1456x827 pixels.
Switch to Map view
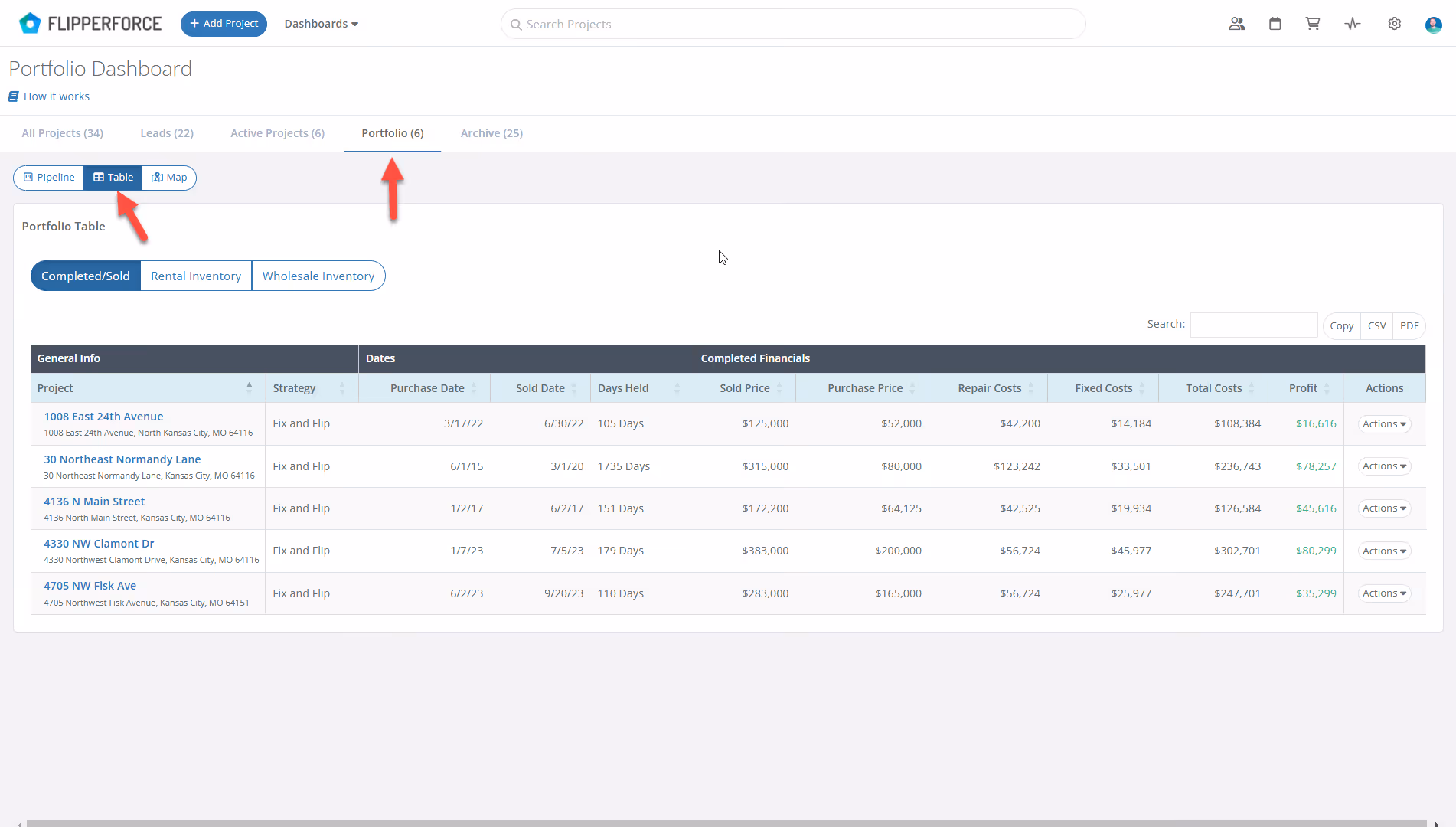(x=169, y=178)
